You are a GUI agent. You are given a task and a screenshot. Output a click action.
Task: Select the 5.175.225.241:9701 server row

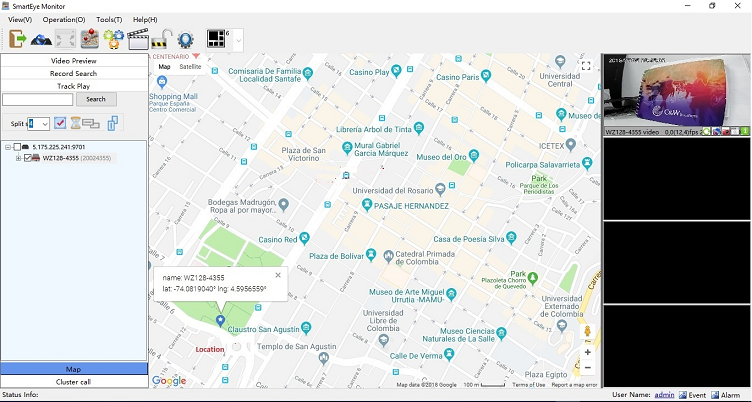coord(59,147)
